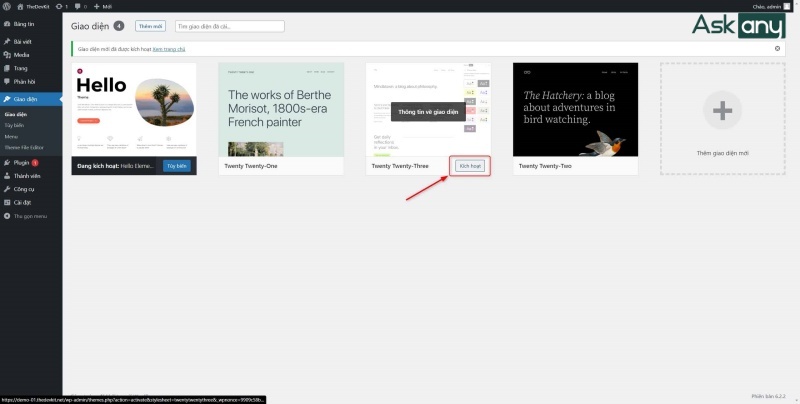Click the admin avatar in top bar
Screen dimensions: 800x404
(x=787, y=7)
